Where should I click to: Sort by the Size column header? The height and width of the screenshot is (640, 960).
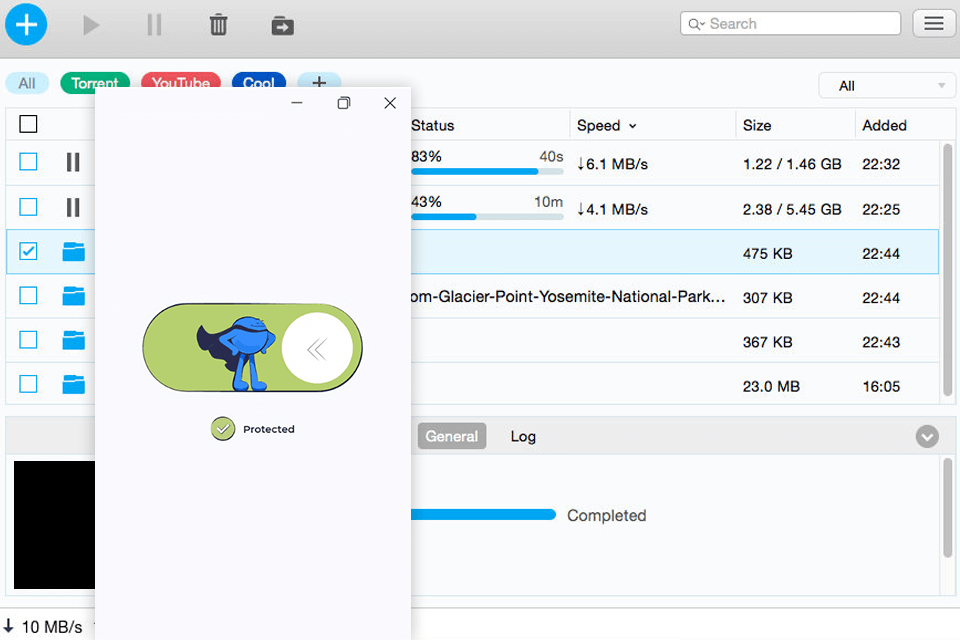757,126
